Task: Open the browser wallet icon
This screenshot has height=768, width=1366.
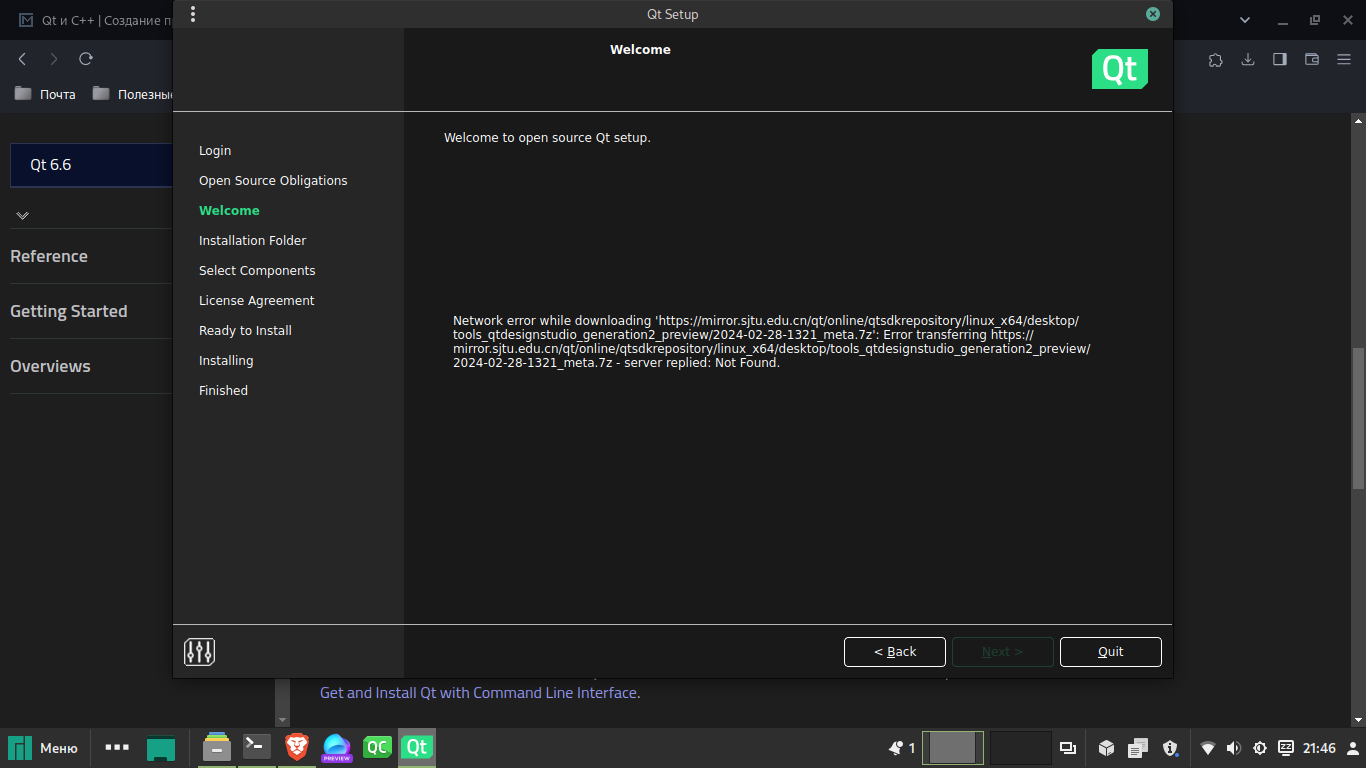Action: [1312, 59]
